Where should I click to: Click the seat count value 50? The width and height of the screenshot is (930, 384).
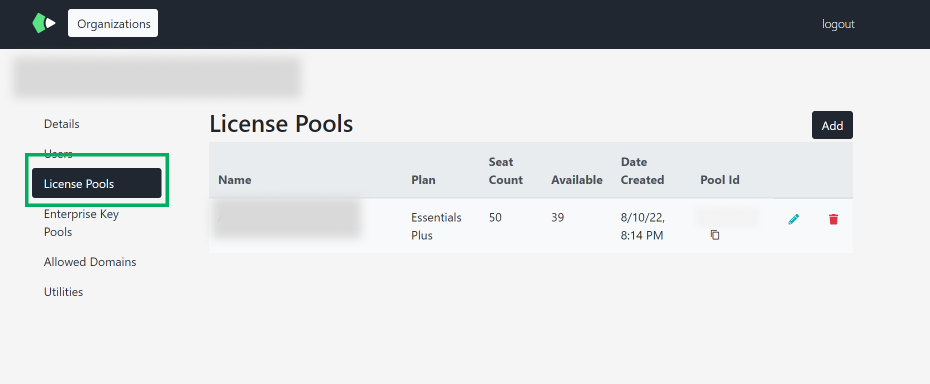click(495, 217)
